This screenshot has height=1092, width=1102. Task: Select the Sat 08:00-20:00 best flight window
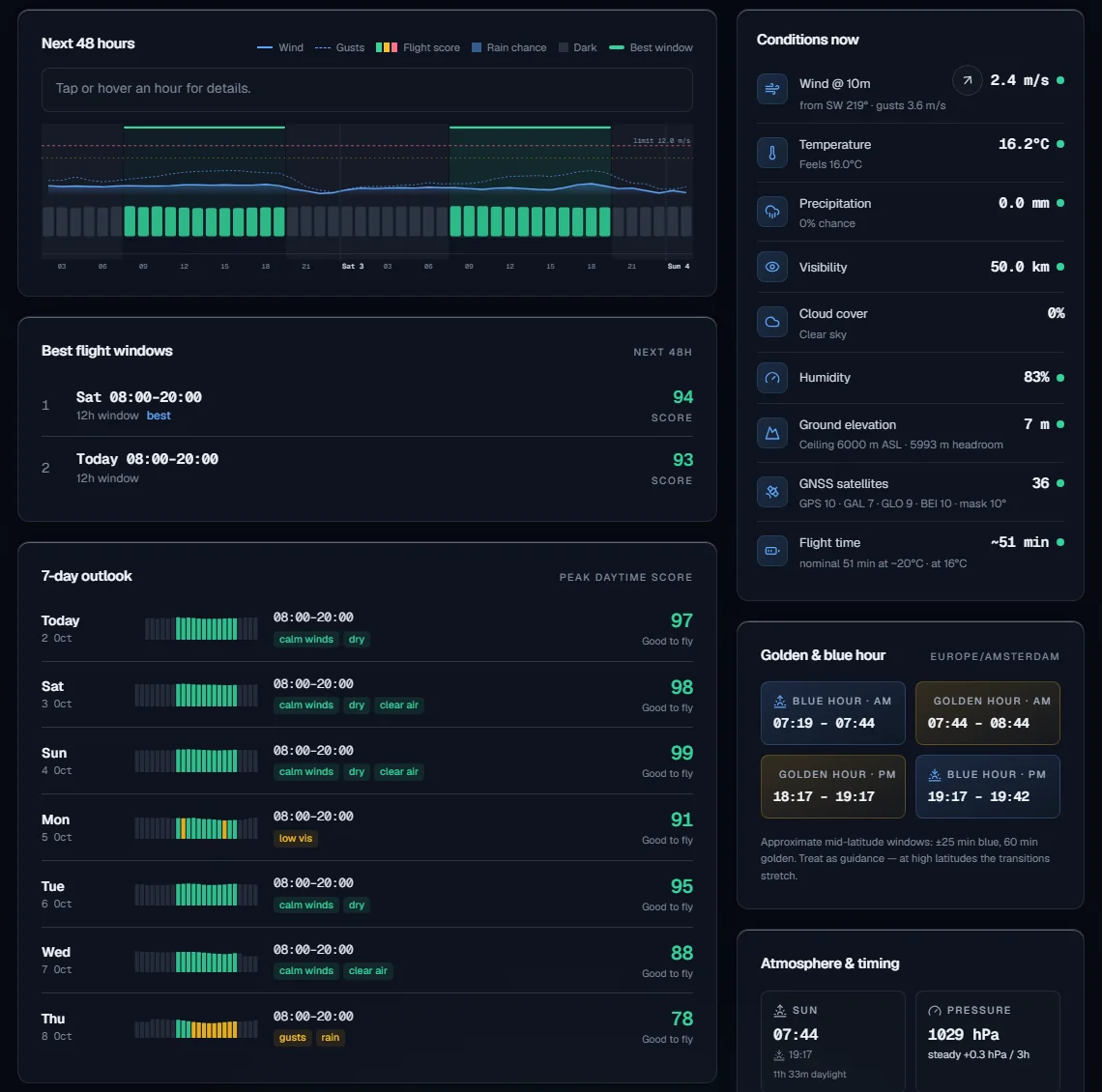(367, 406)
